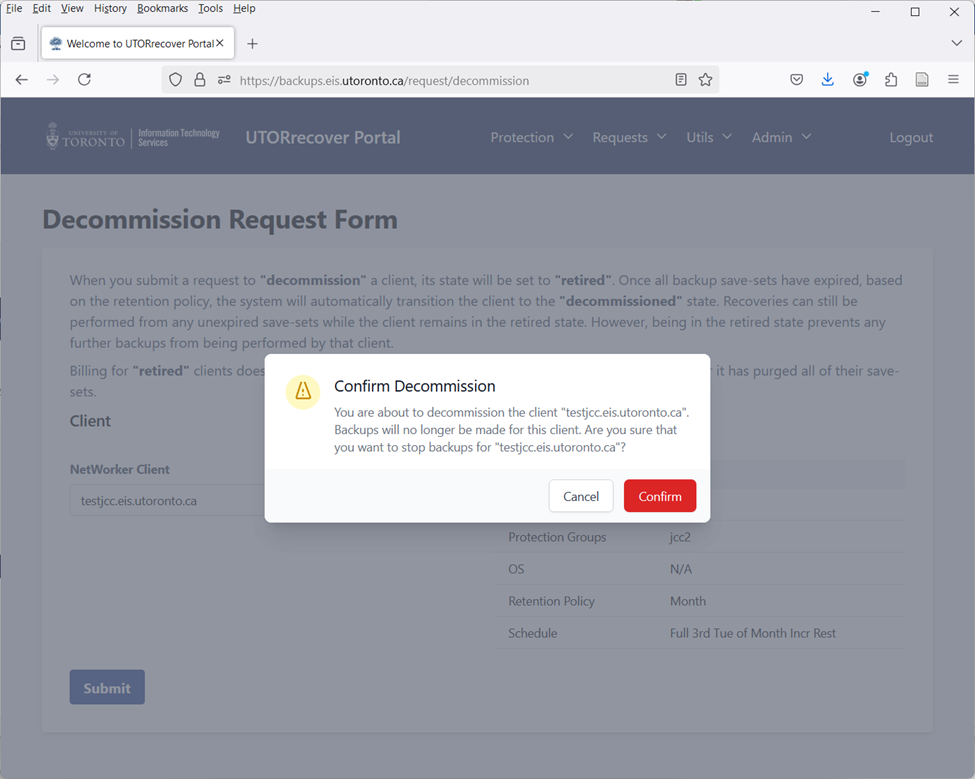Screen dimensions: 975x779
Task: Open the Firefox extensions puzzle icon
Action: point(891,80)
